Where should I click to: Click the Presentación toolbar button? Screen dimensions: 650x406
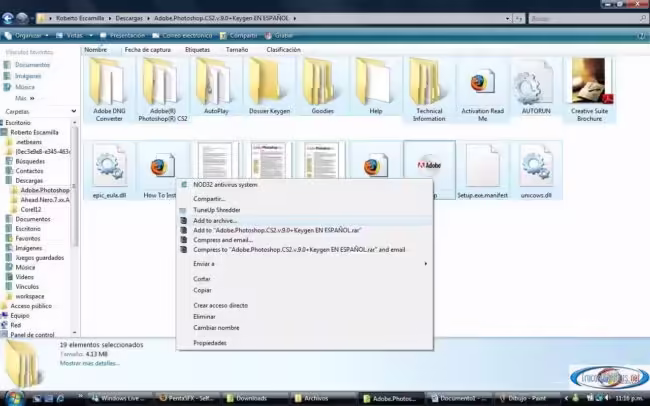[123, 36]
